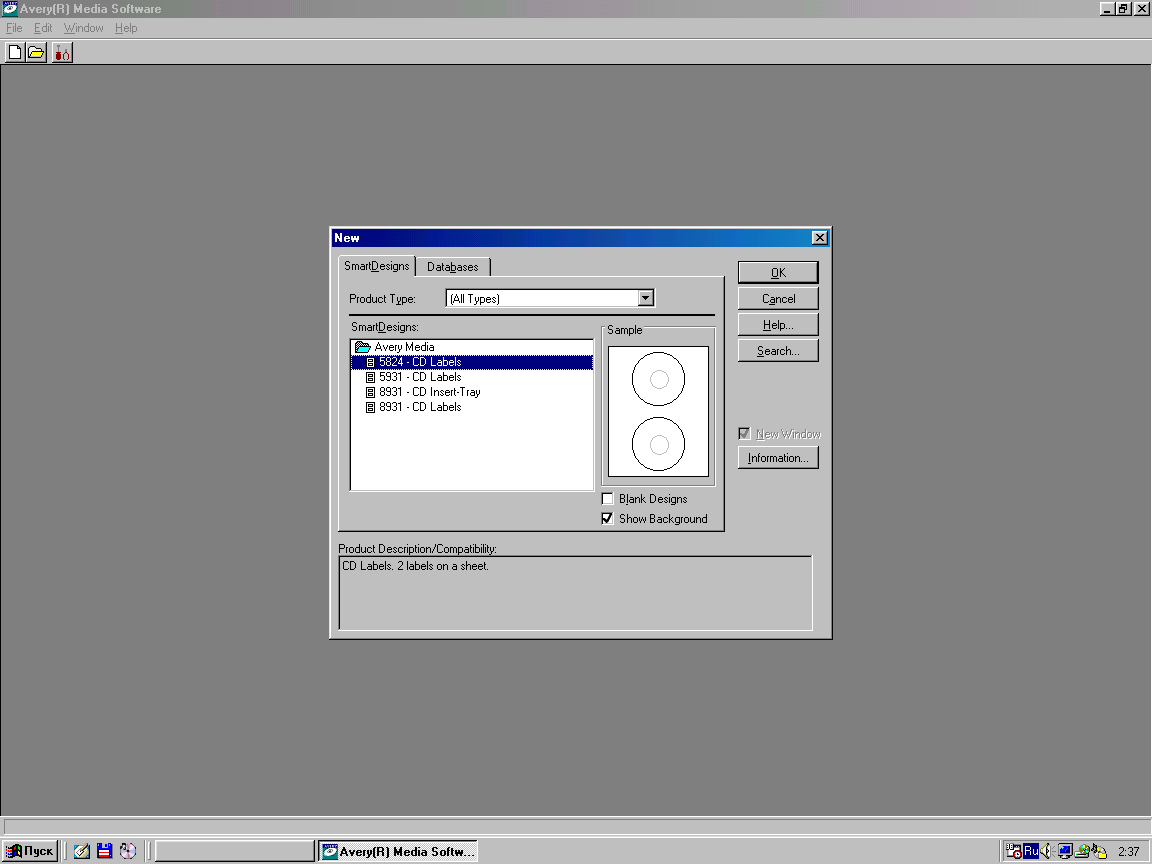Switch to the Databases tab

453,267
